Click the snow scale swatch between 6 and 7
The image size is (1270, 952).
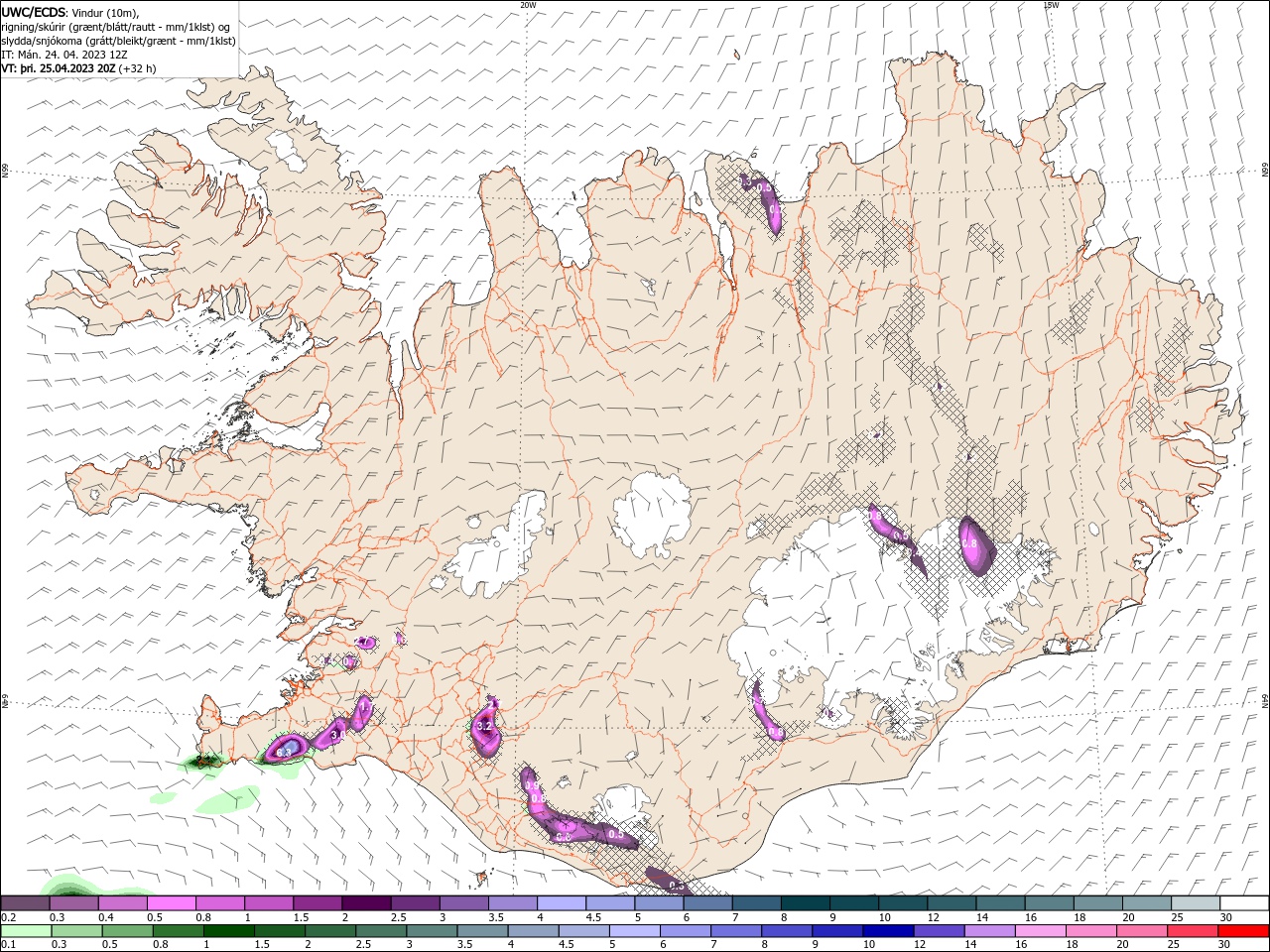tap(707, 902)
